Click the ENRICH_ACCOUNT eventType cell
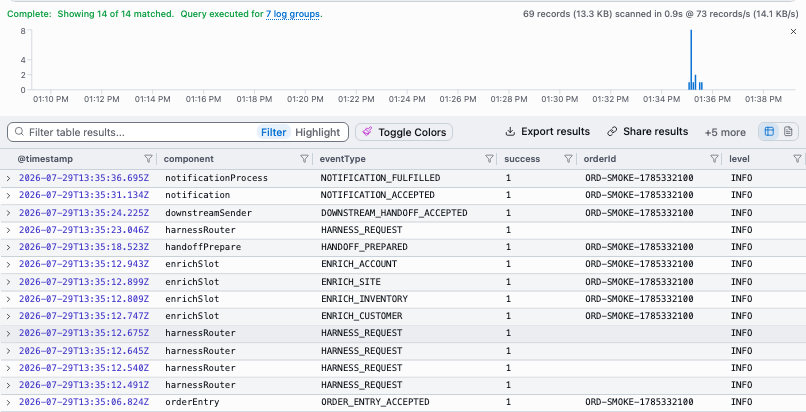806x412 pixels. [x=359, y=264]
